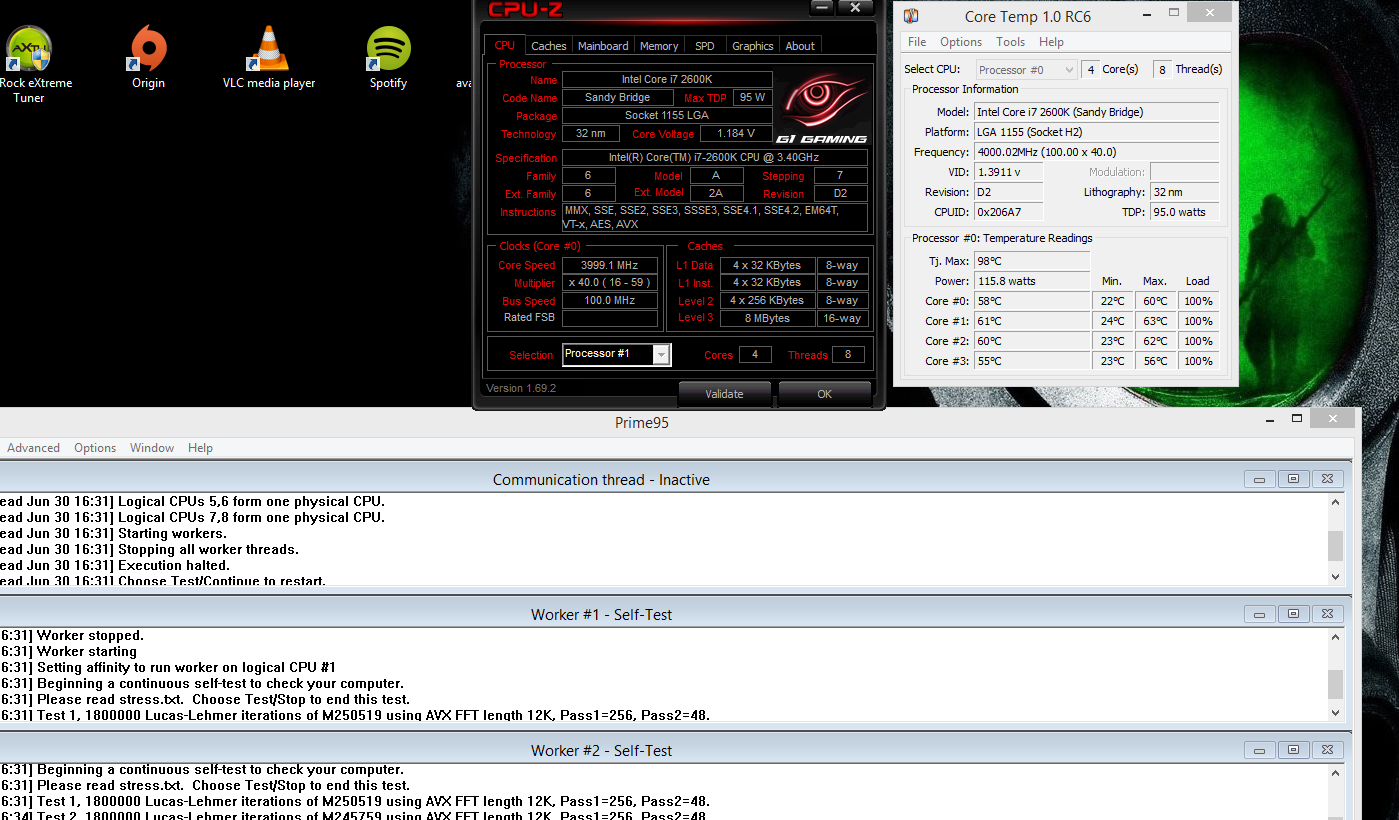Click the OK button in CPU-Z
The image size is (1399, 820).
(x=824, y=394)
